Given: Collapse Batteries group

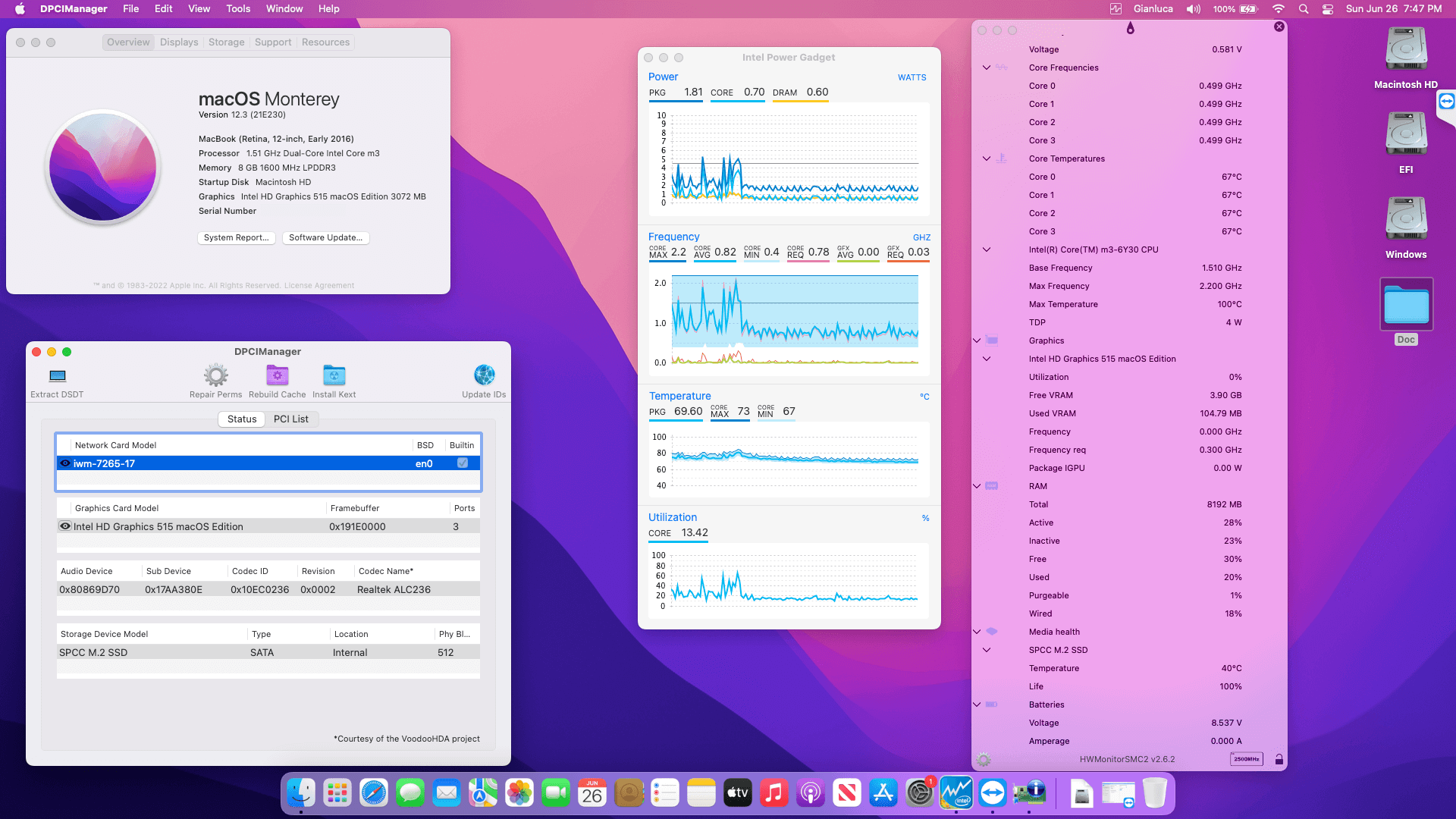Looking at the screenshot, I should [977, 704].
